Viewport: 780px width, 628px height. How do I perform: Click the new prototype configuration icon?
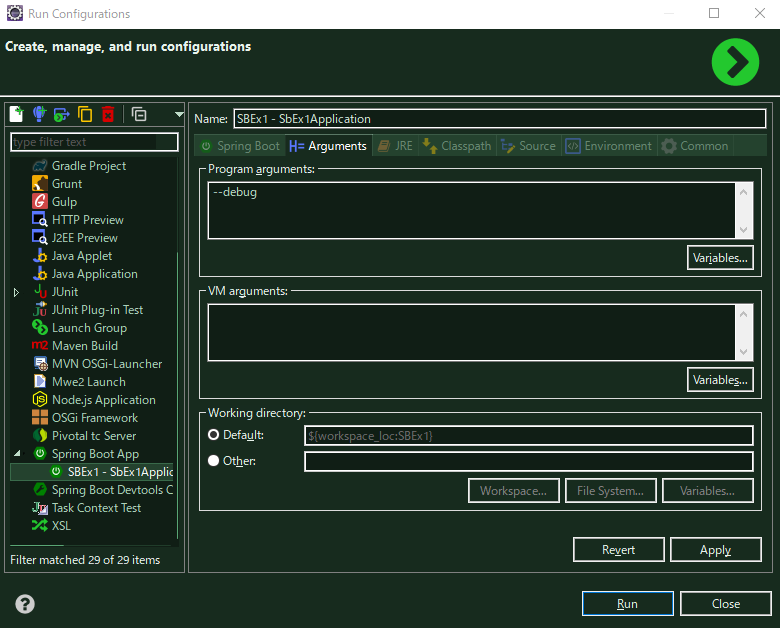(x=39, y=114)
